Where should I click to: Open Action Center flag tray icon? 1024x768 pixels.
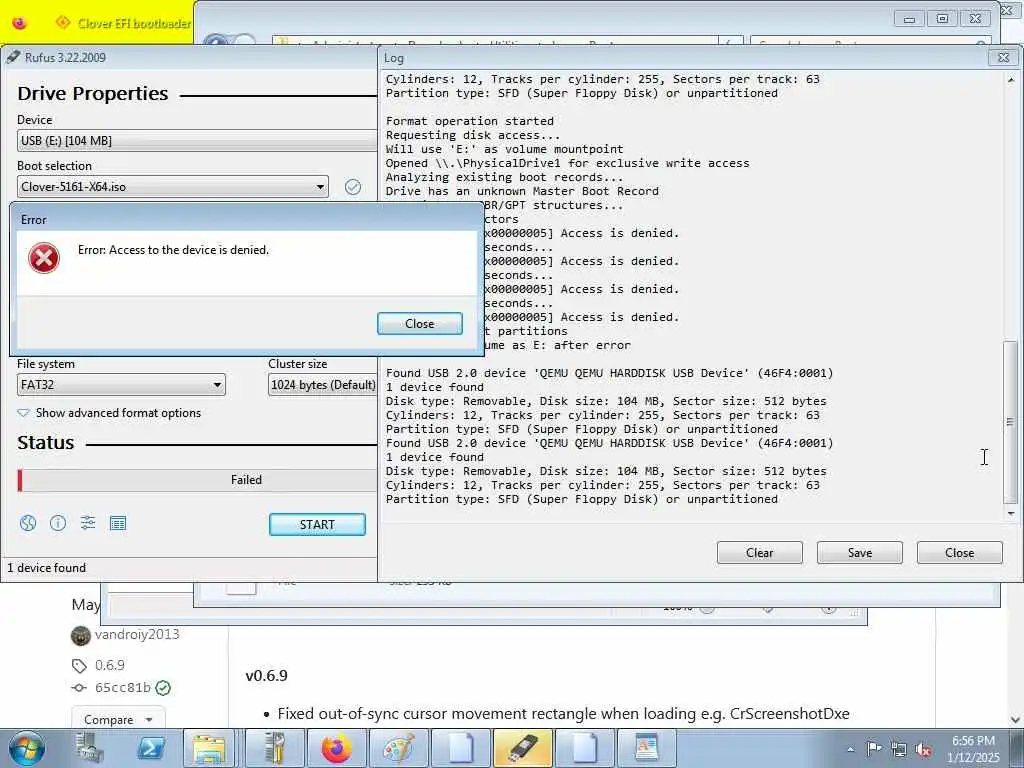[874, 748]
